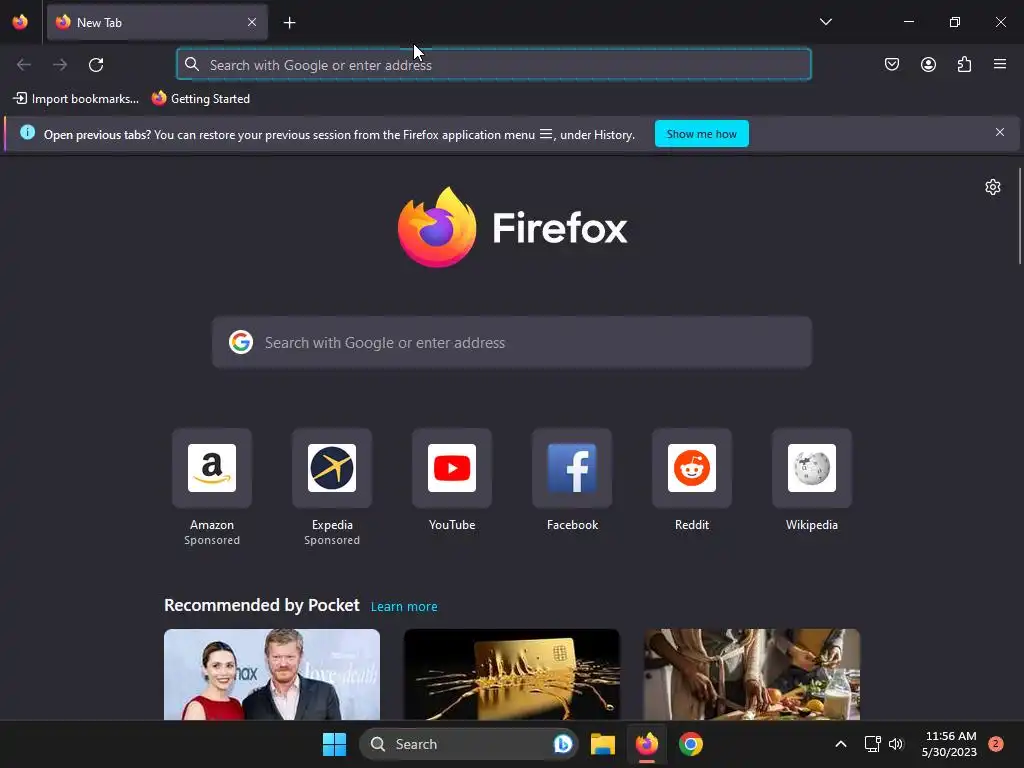Open the network status tray icon
The height and width of the screenshot is (768, 1024).
872,744
